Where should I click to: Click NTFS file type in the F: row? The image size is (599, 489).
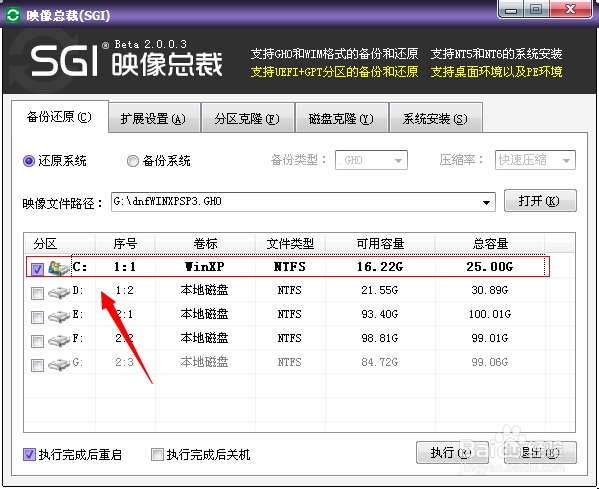(290, 338)
